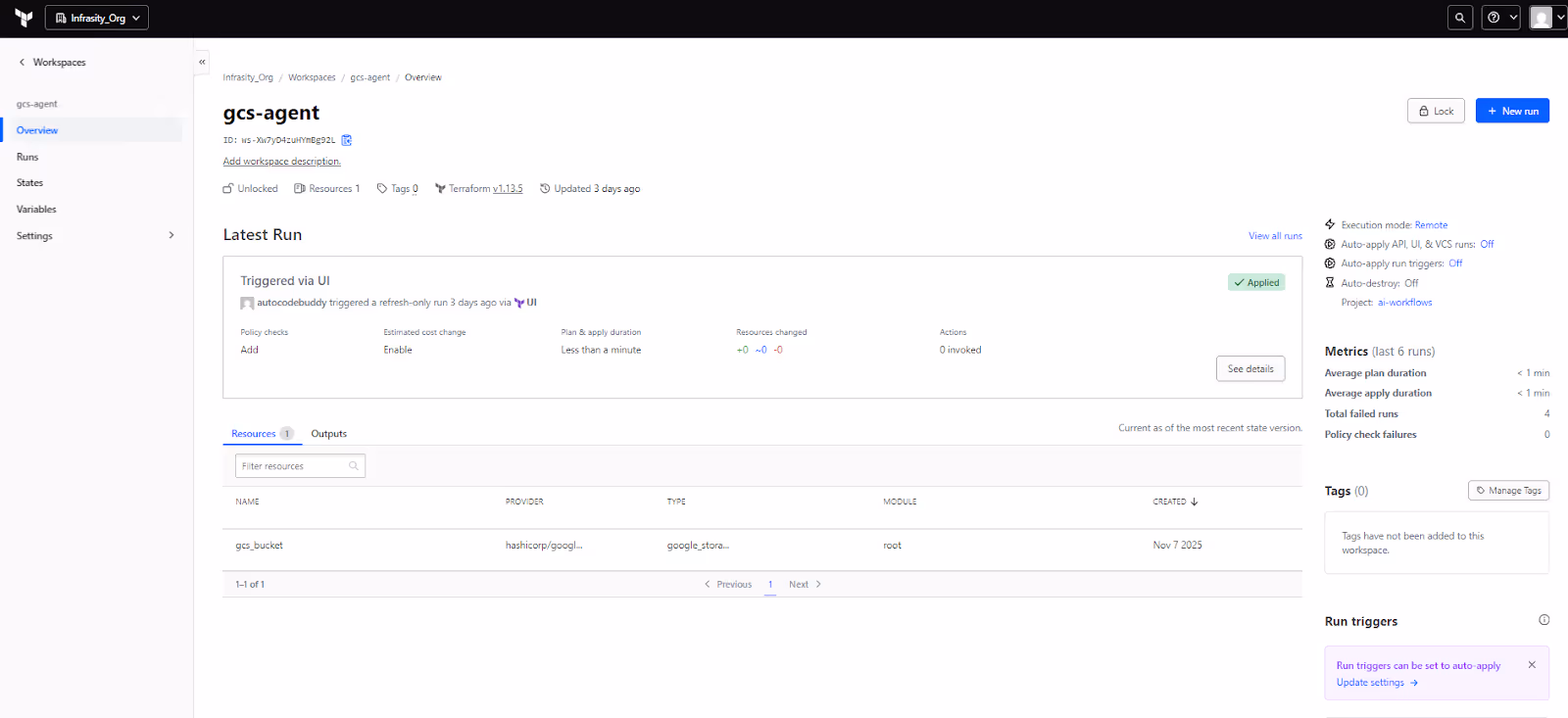Screen dimensions: 1568x718
Task: Click Execution mode lightning icon
Action: coord(1330,225)
